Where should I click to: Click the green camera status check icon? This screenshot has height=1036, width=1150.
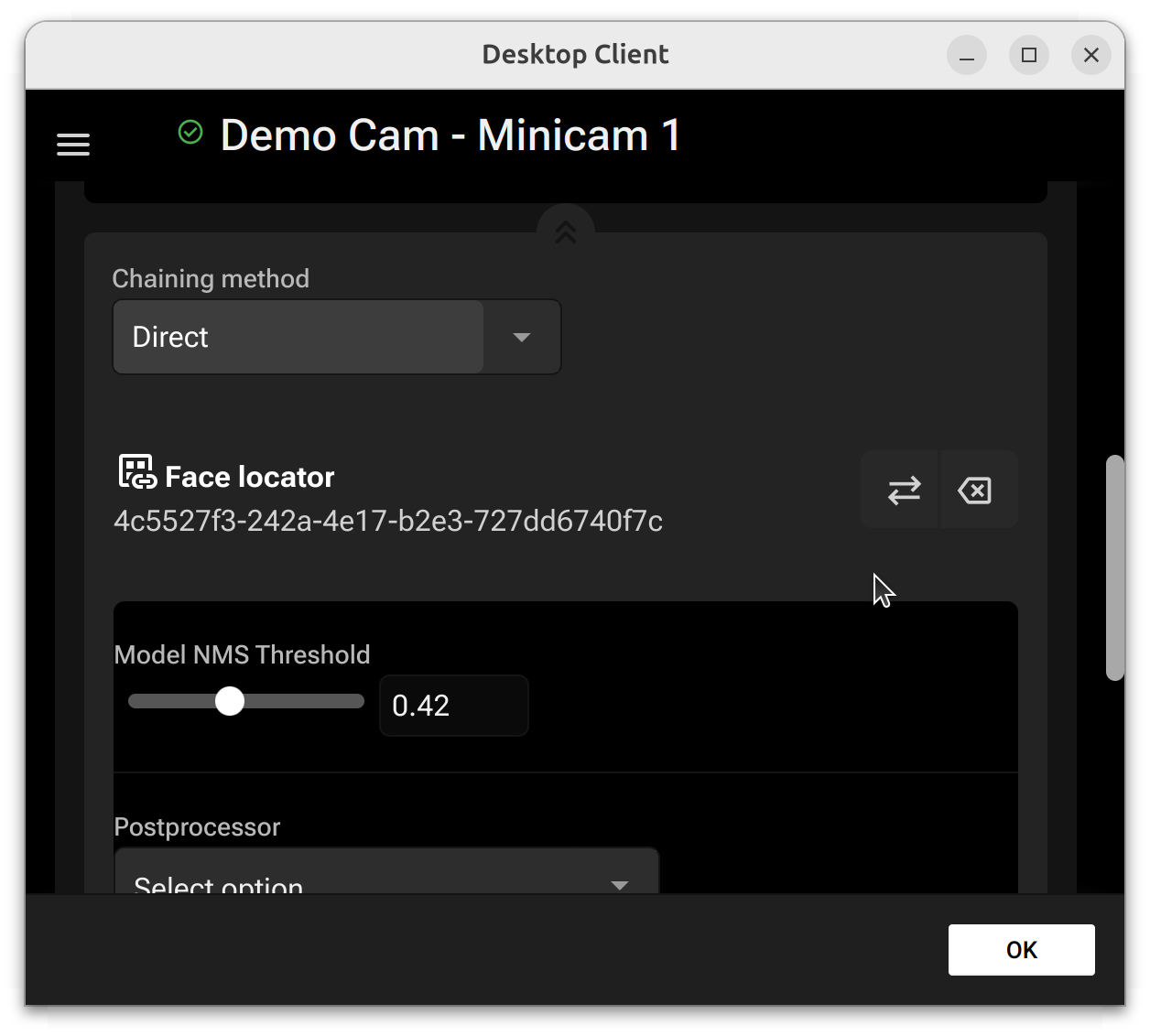(190, 133)
